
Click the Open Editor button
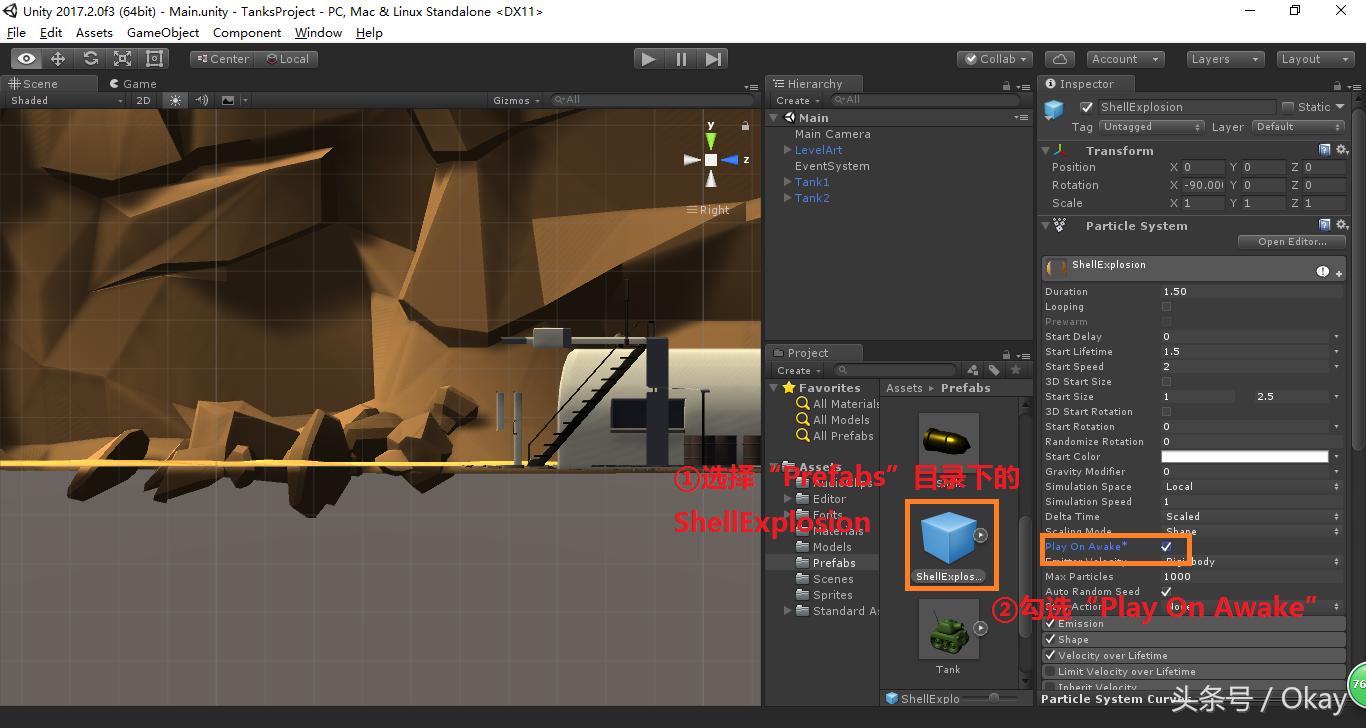[1290, 241]
